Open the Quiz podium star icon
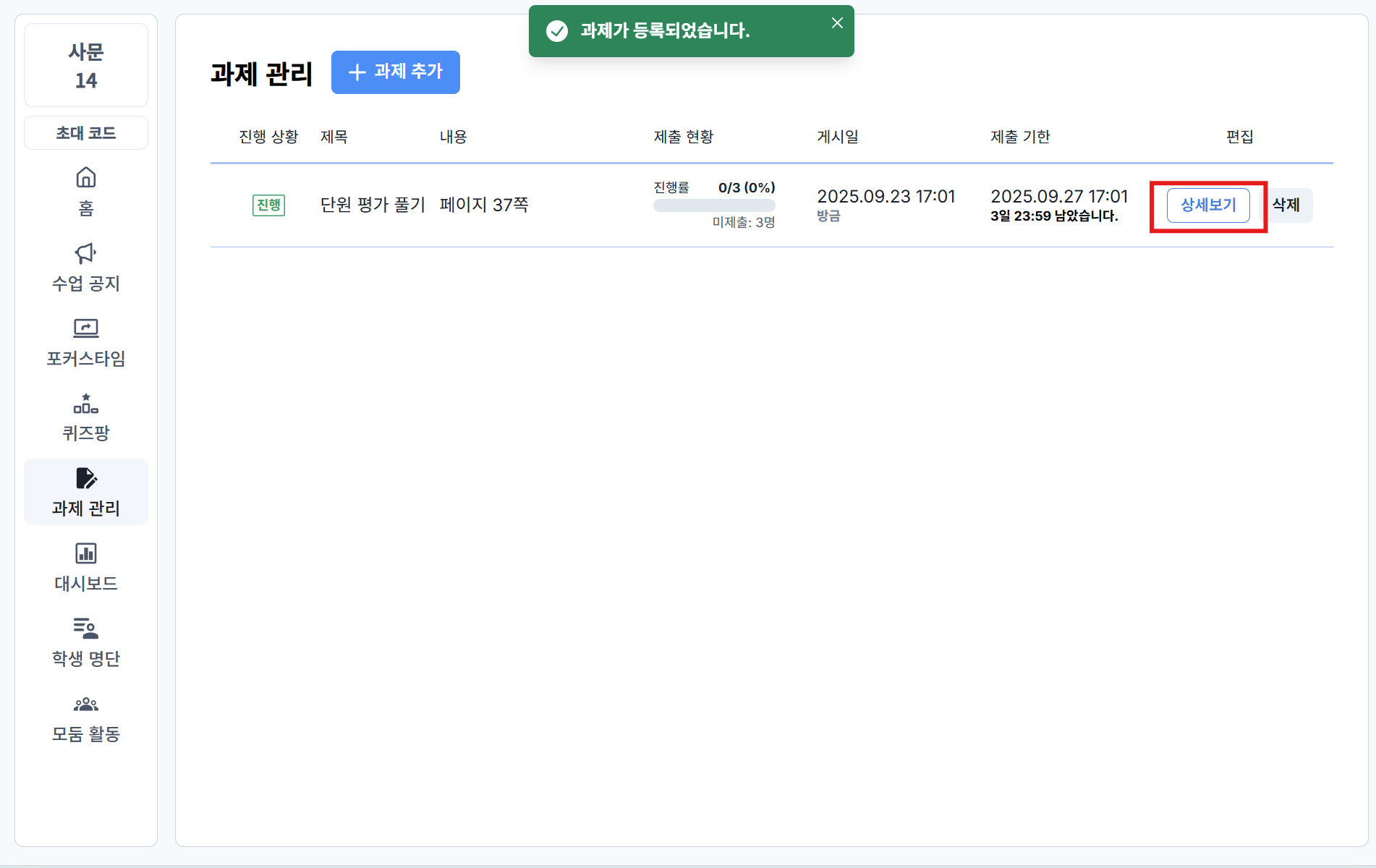The height and width of the screenshot is (868, 1376). (86, 403)
